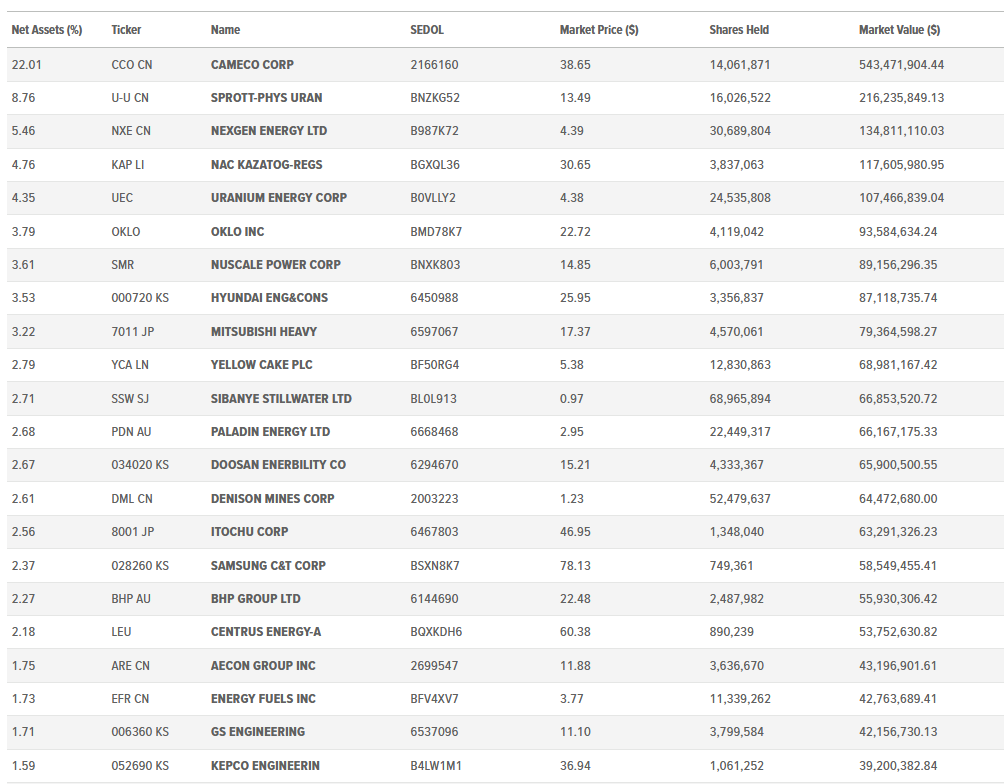1004x784 pixels.
Task: Select ticker 7011 JP
Action: 133,332
